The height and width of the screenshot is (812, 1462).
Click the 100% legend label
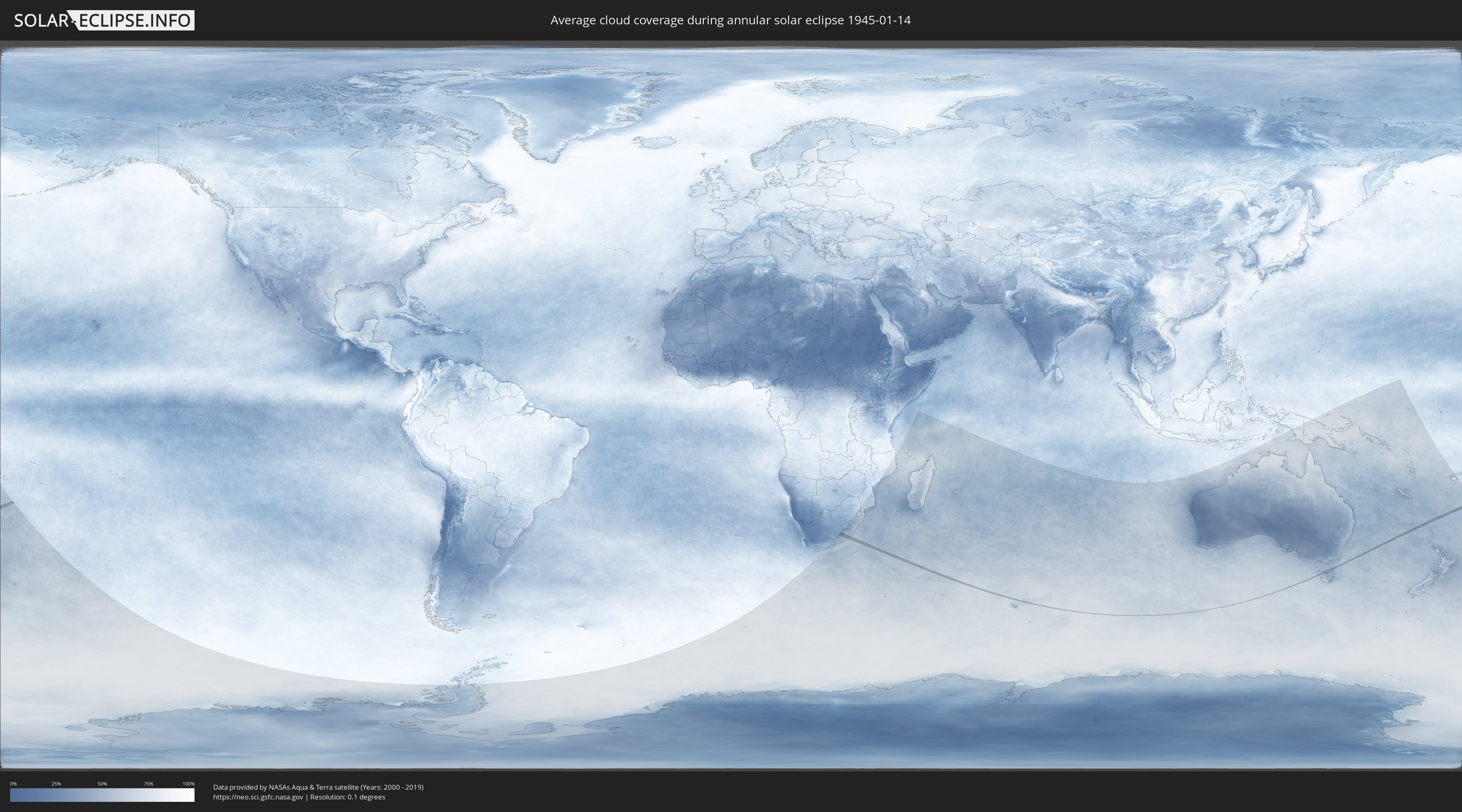[188, 784]
